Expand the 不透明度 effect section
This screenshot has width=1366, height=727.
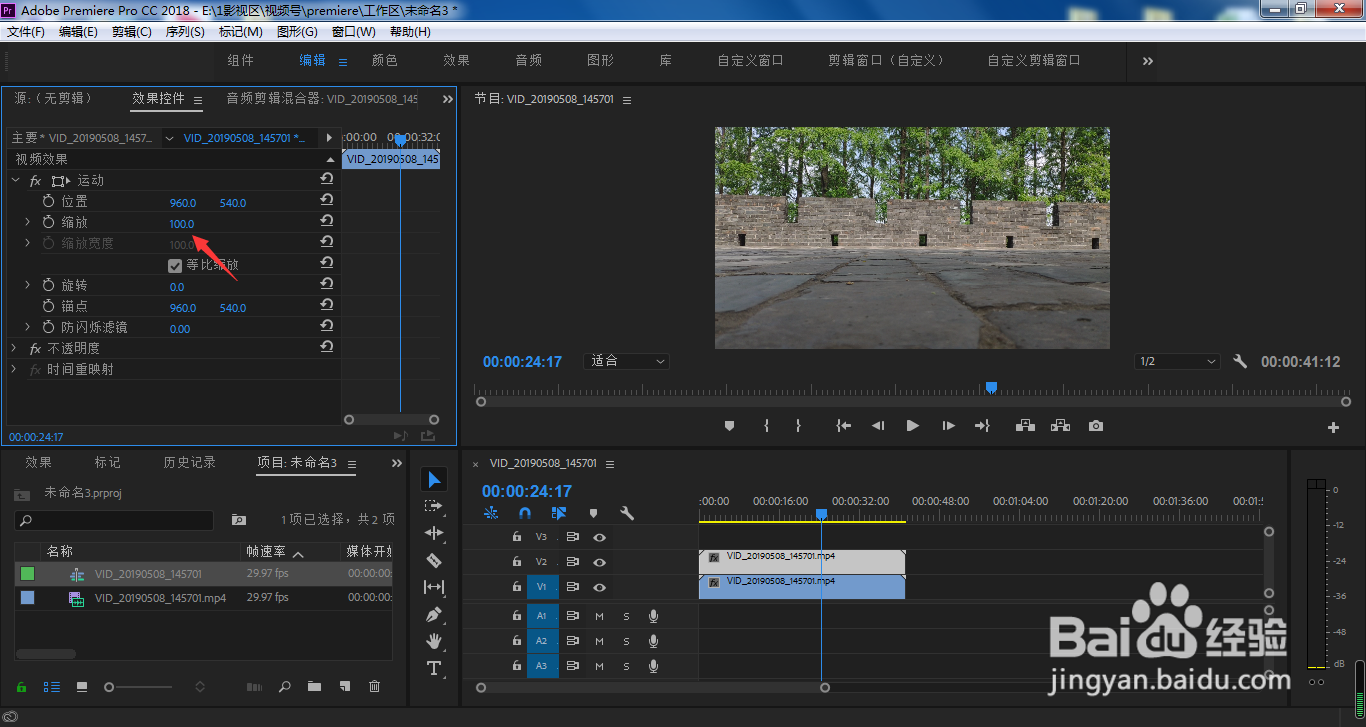[14, 348]
